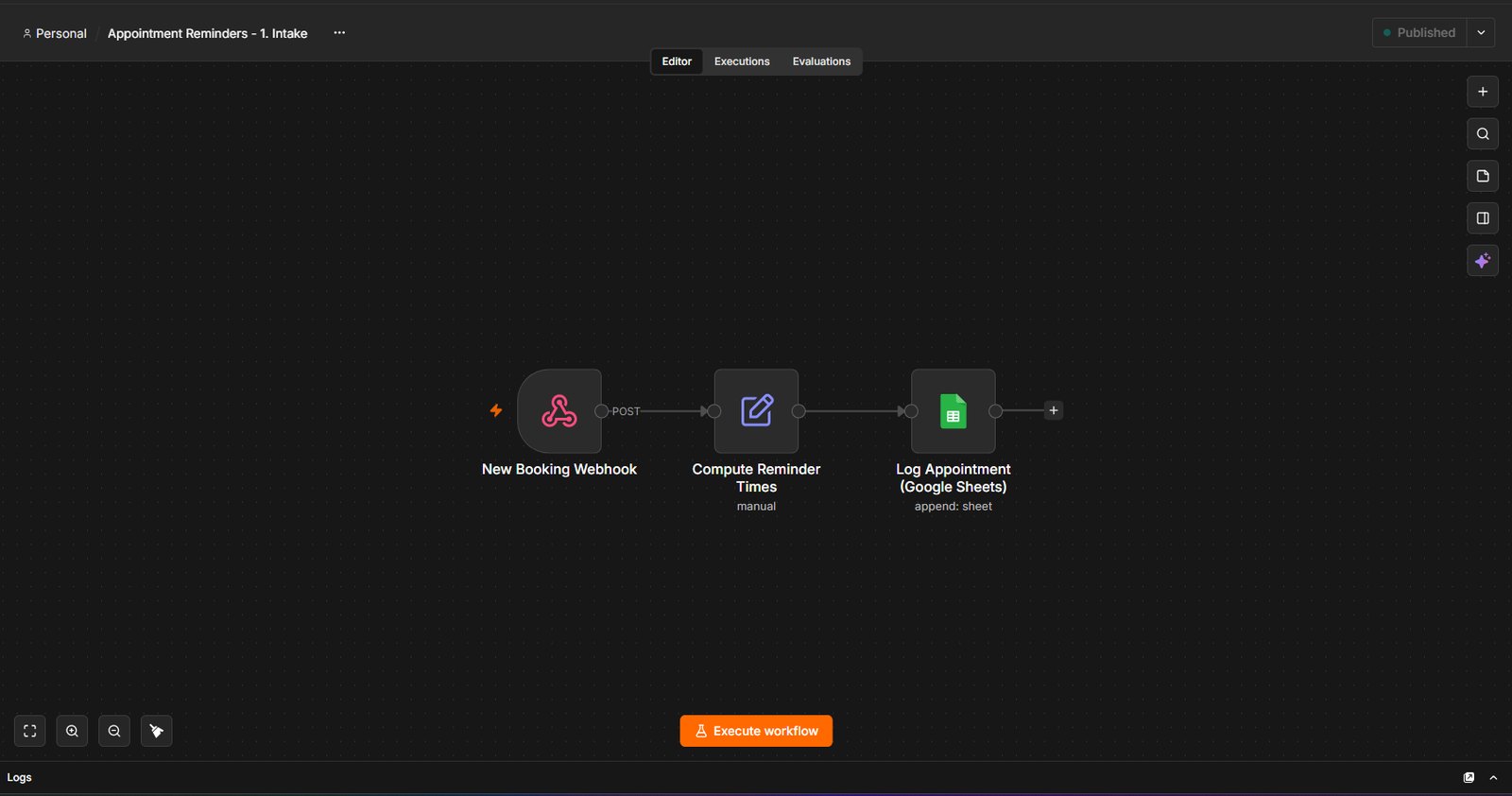Screen dimensions: 1512x796
Task: Zoom out of the canvas
Action: point(114,731)
